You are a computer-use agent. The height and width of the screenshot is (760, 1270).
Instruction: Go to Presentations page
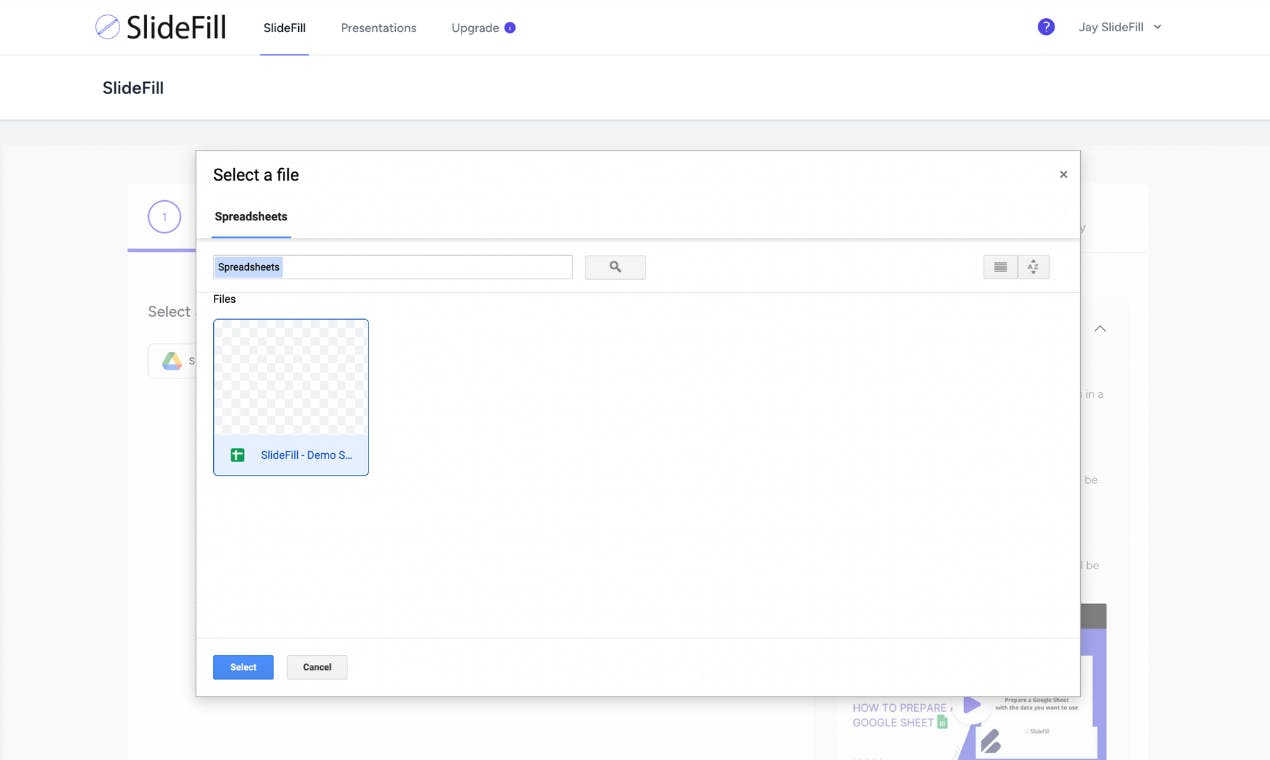[378, 28]
